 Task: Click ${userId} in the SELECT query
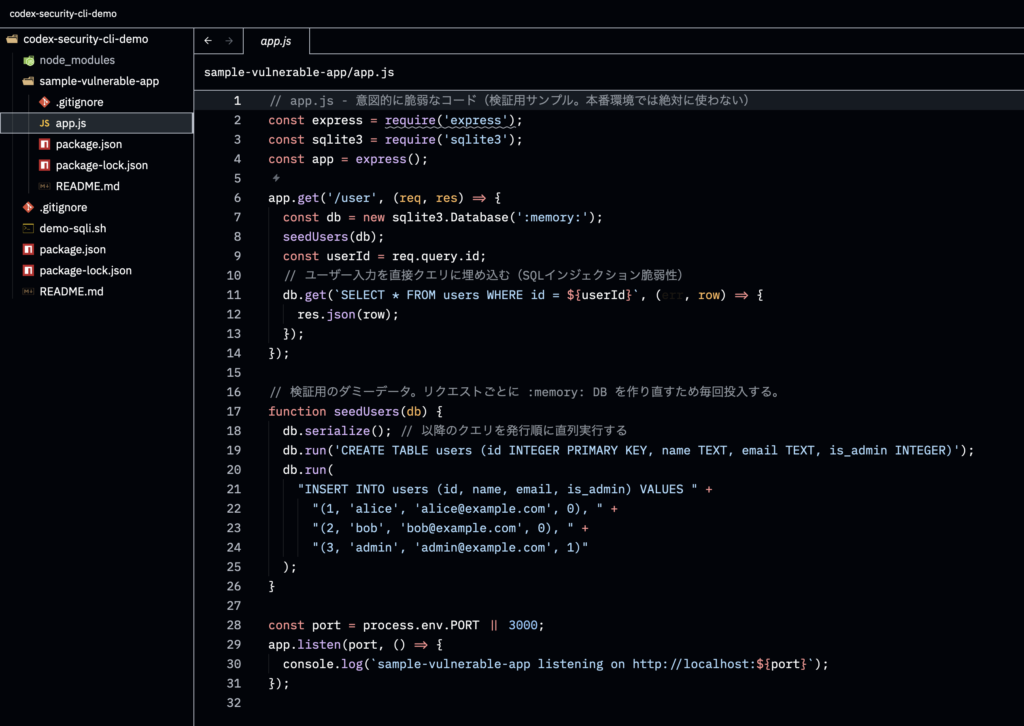point(599,295)
